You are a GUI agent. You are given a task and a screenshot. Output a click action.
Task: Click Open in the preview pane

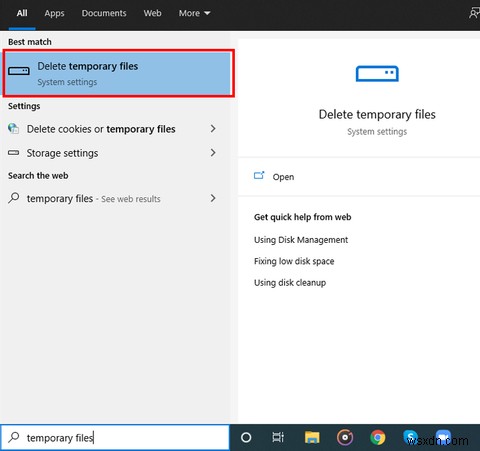[283, 177]
